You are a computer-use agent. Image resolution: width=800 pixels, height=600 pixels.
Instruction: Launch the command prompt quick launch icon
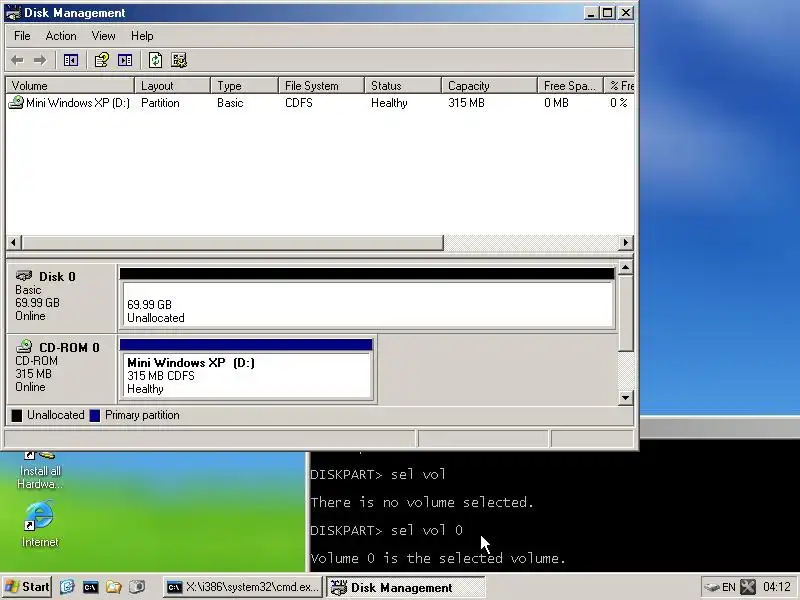(x=90, y=587)
